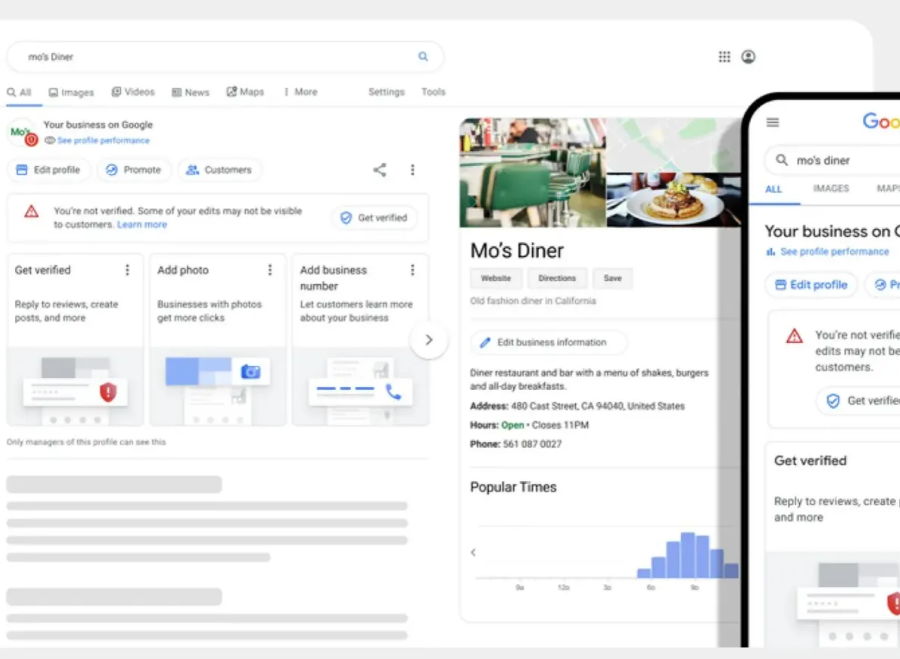Click the Add business number card illustration
The height and width of the screenshot is (659, 900).
pos(360,386)
